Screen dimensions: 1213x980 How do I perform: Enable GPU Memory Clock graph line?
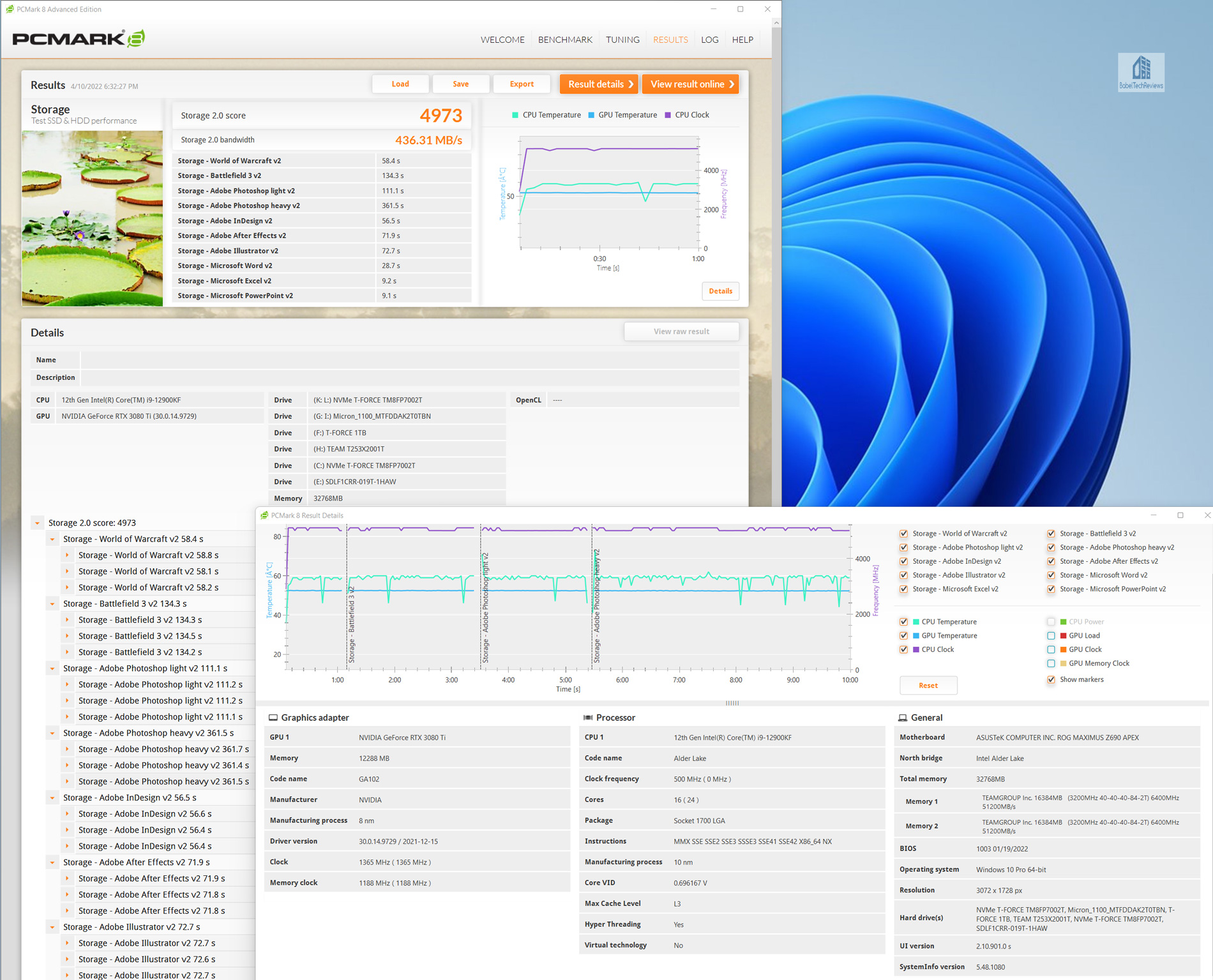coord(1051,664)
